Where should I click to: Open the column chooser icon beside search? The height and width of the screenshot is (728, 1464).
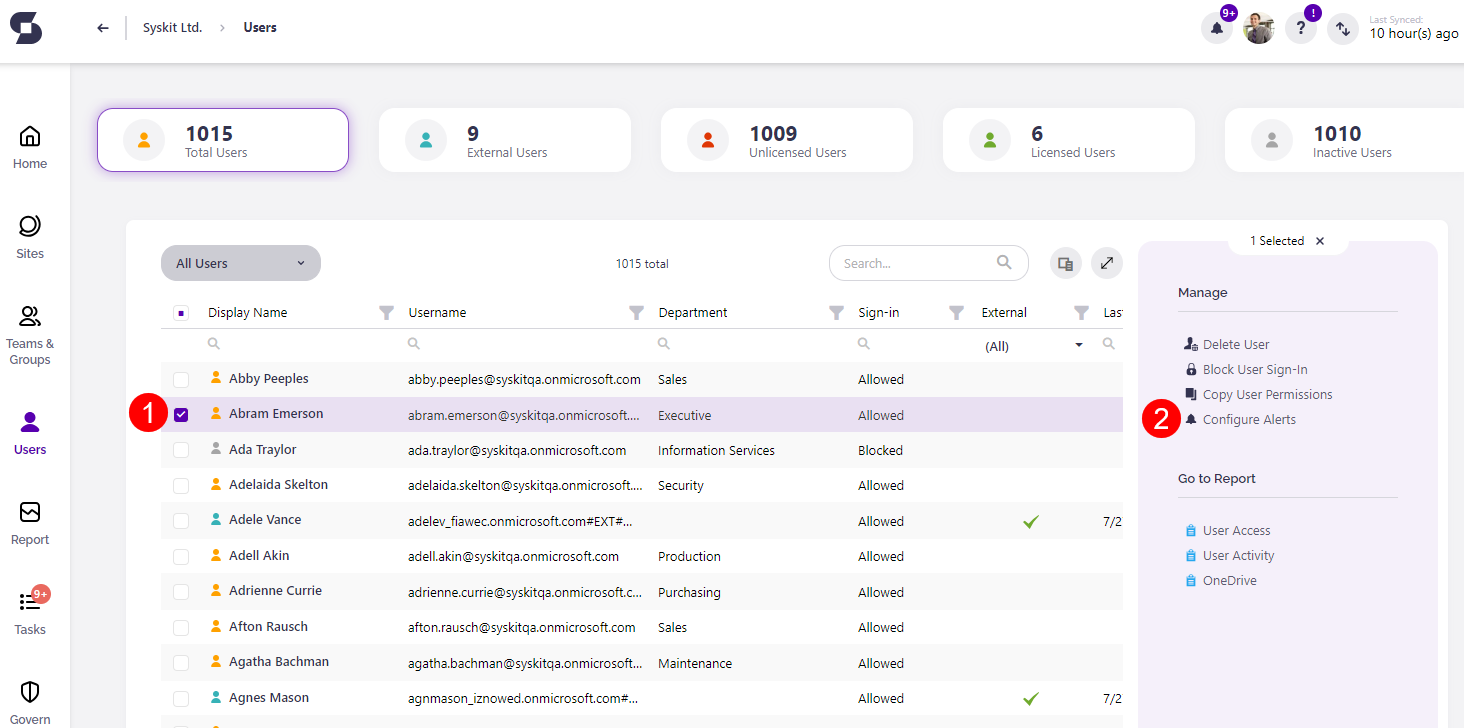coord(1064,262)
